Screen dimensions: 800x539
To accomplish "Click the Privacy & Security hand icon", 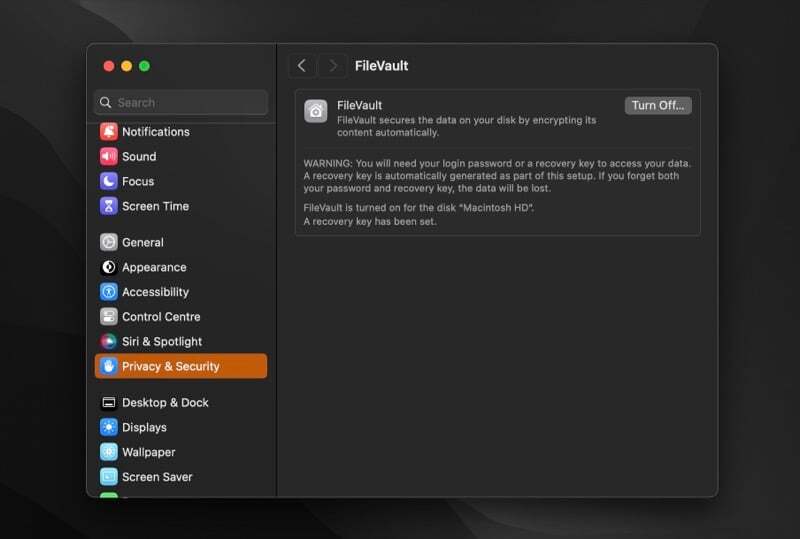I will [109, 366].
